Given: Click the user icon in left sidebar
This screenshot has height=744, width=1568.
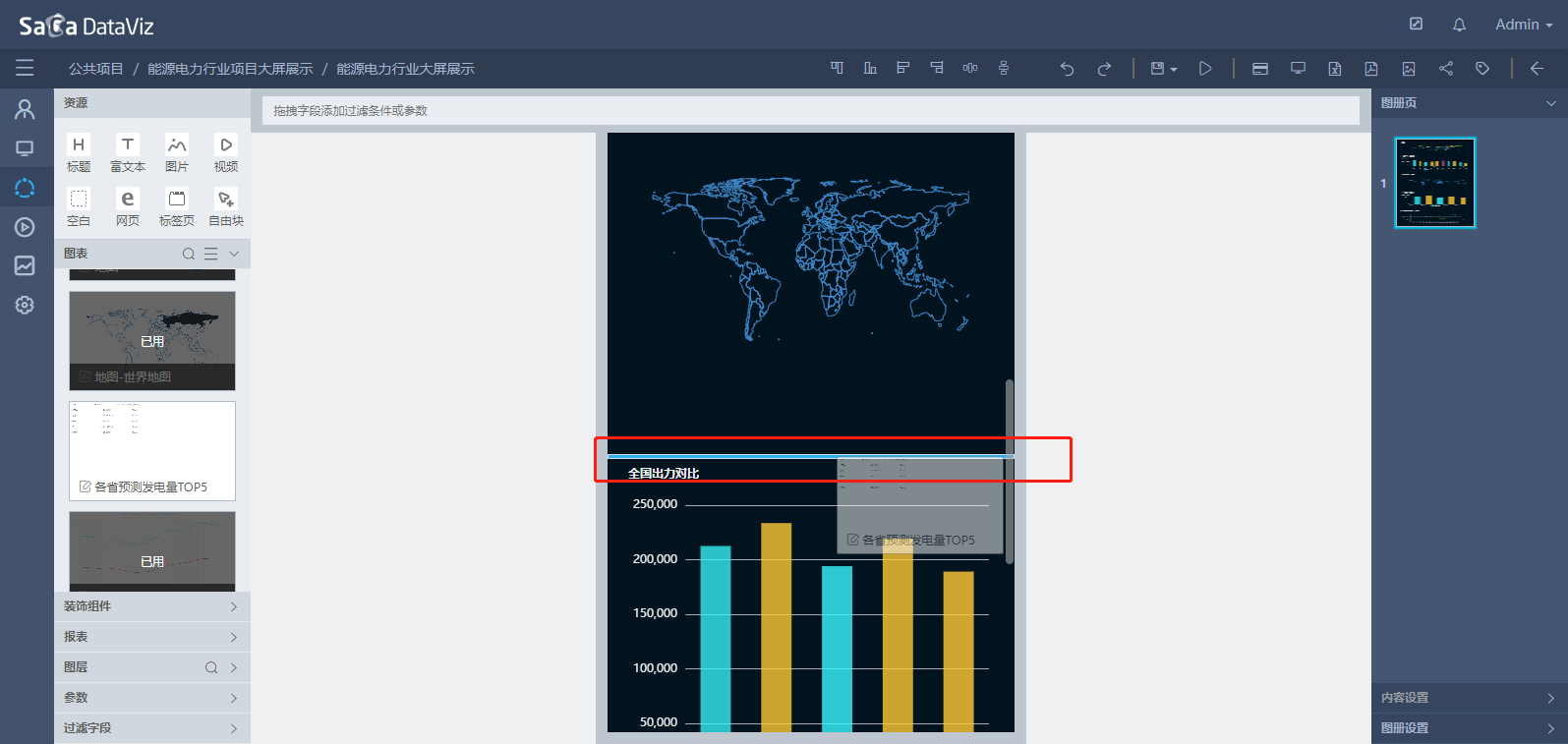Looking at the screenshot, I should (25, 109).
